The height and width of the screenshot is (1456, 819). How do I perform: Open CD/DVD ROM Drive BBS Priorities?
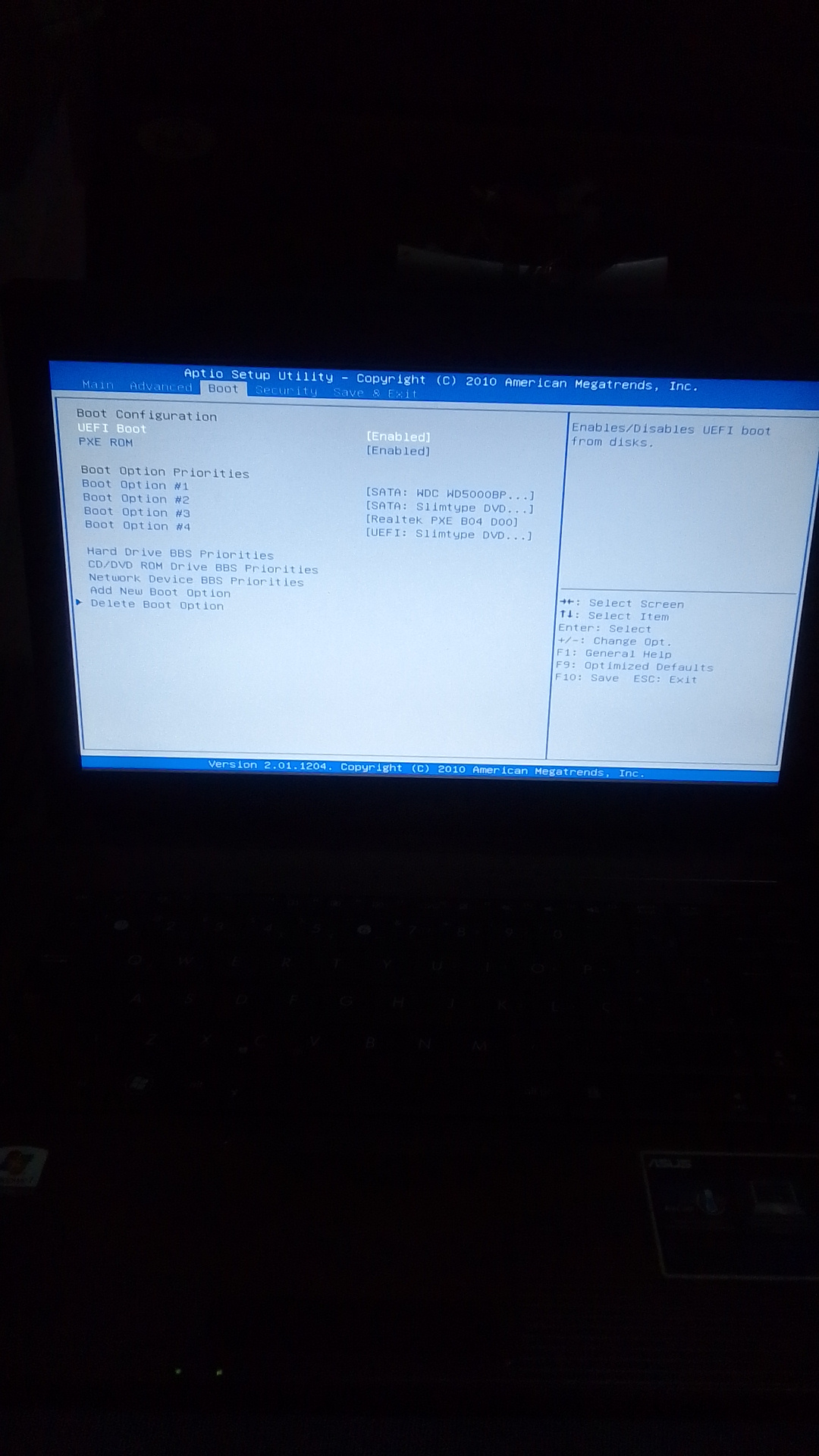click(202, 567)
